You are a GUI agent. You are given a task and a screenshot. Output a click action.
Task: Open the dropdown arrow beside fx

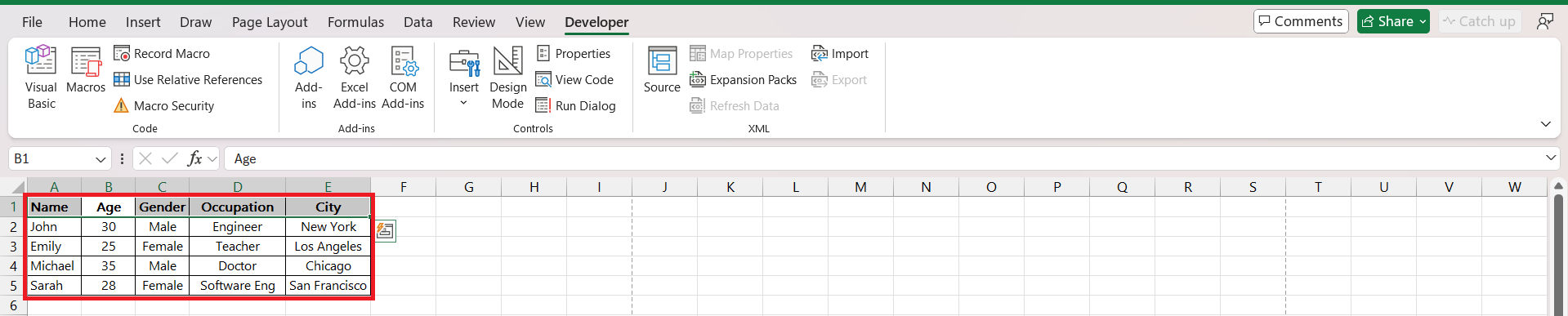click(x=212, y=159)
